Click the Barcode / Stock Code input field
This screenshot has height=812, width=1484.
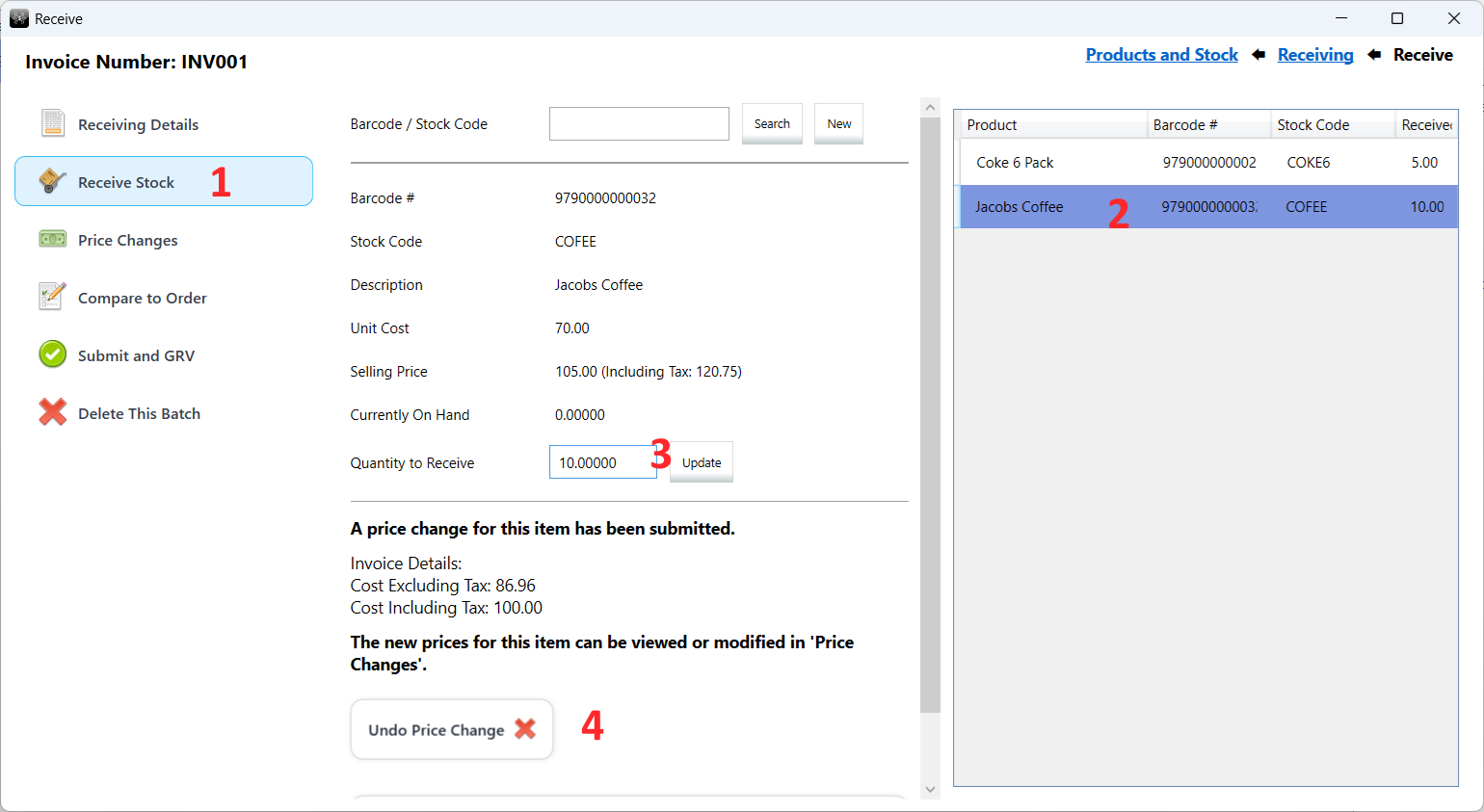click(639, 123)
